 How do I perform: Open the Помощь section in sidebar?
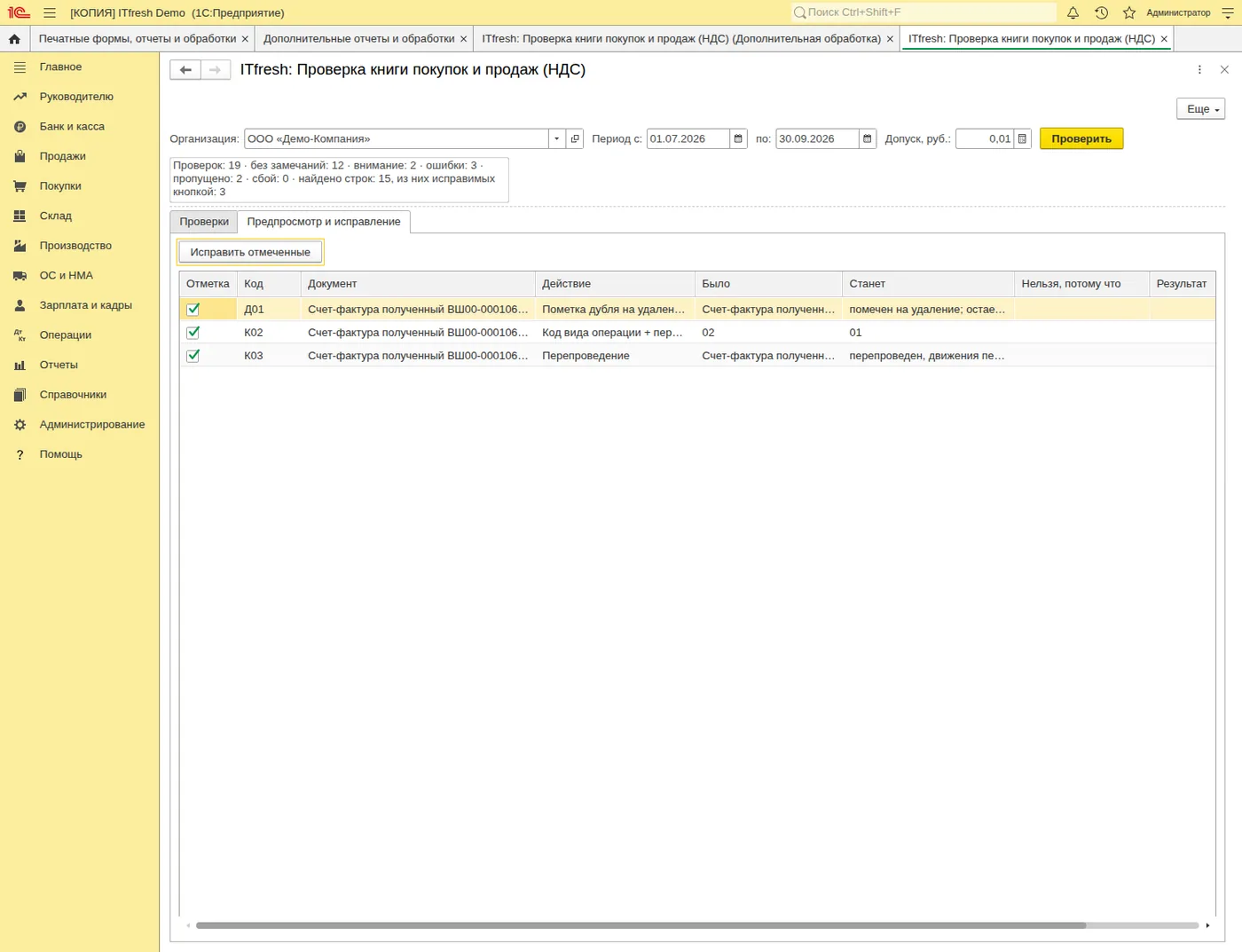tap(60, 454)
